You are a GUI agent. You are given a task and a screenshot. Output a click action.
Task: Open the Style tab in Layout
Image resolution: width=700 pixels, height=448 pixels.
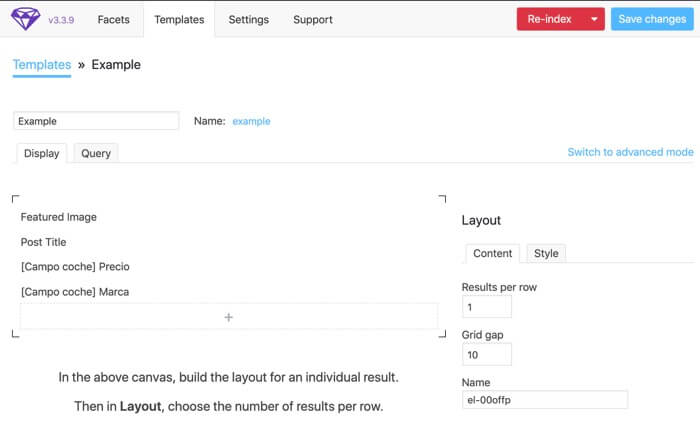(546, 253)
